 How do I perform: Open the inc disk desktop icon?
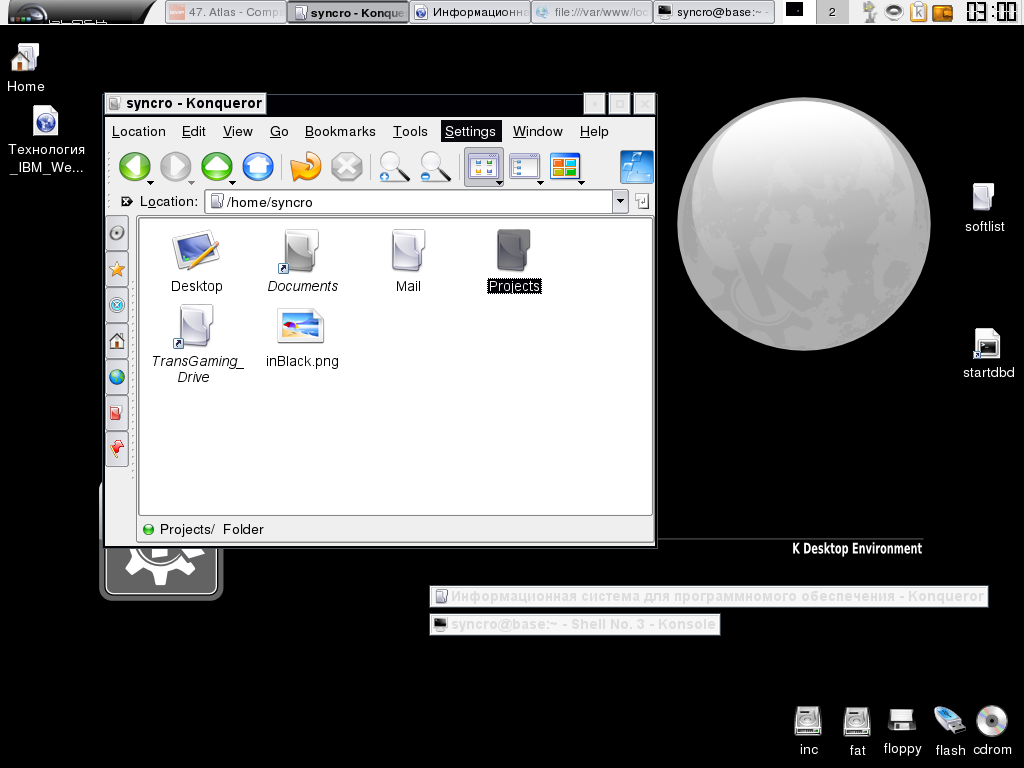(808, 731)
